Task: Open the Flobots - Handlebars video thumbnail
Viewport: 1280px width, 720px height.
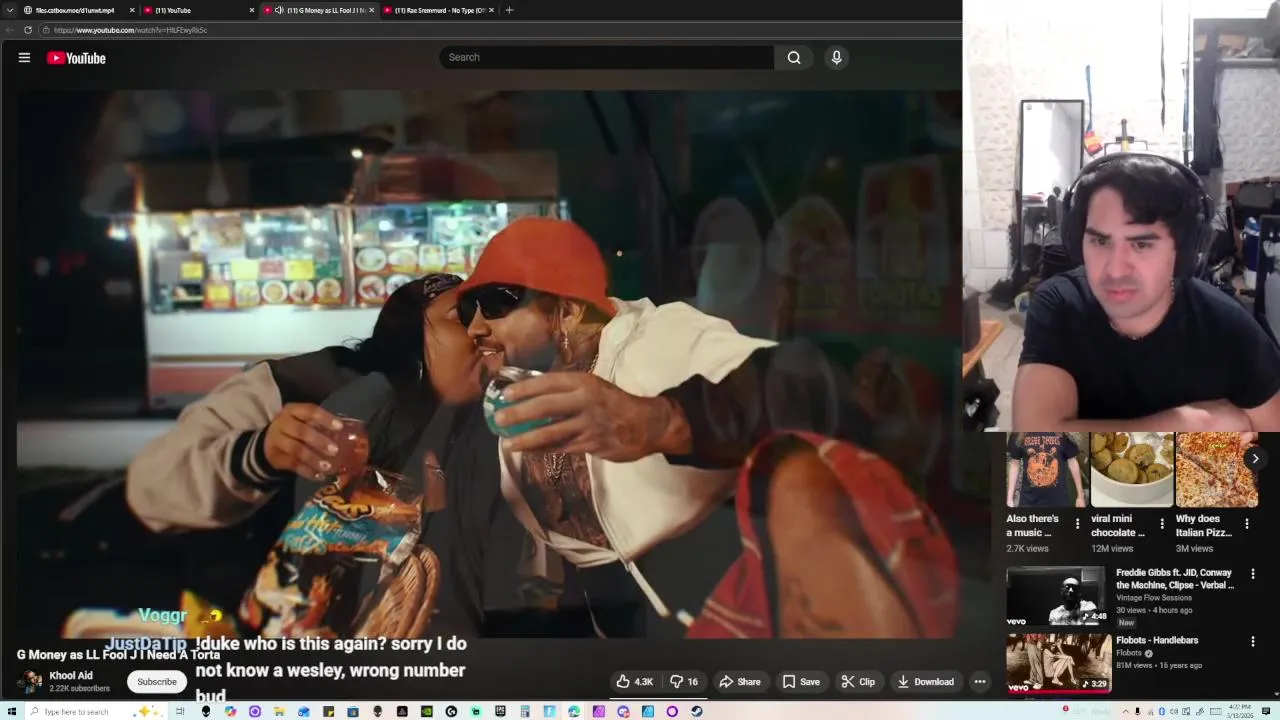Action: coord(1058,663)
